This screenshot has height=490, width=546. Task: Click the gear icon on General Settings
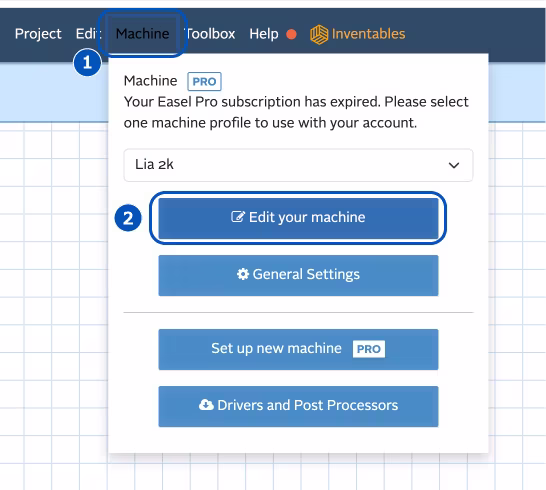point(243,274)
